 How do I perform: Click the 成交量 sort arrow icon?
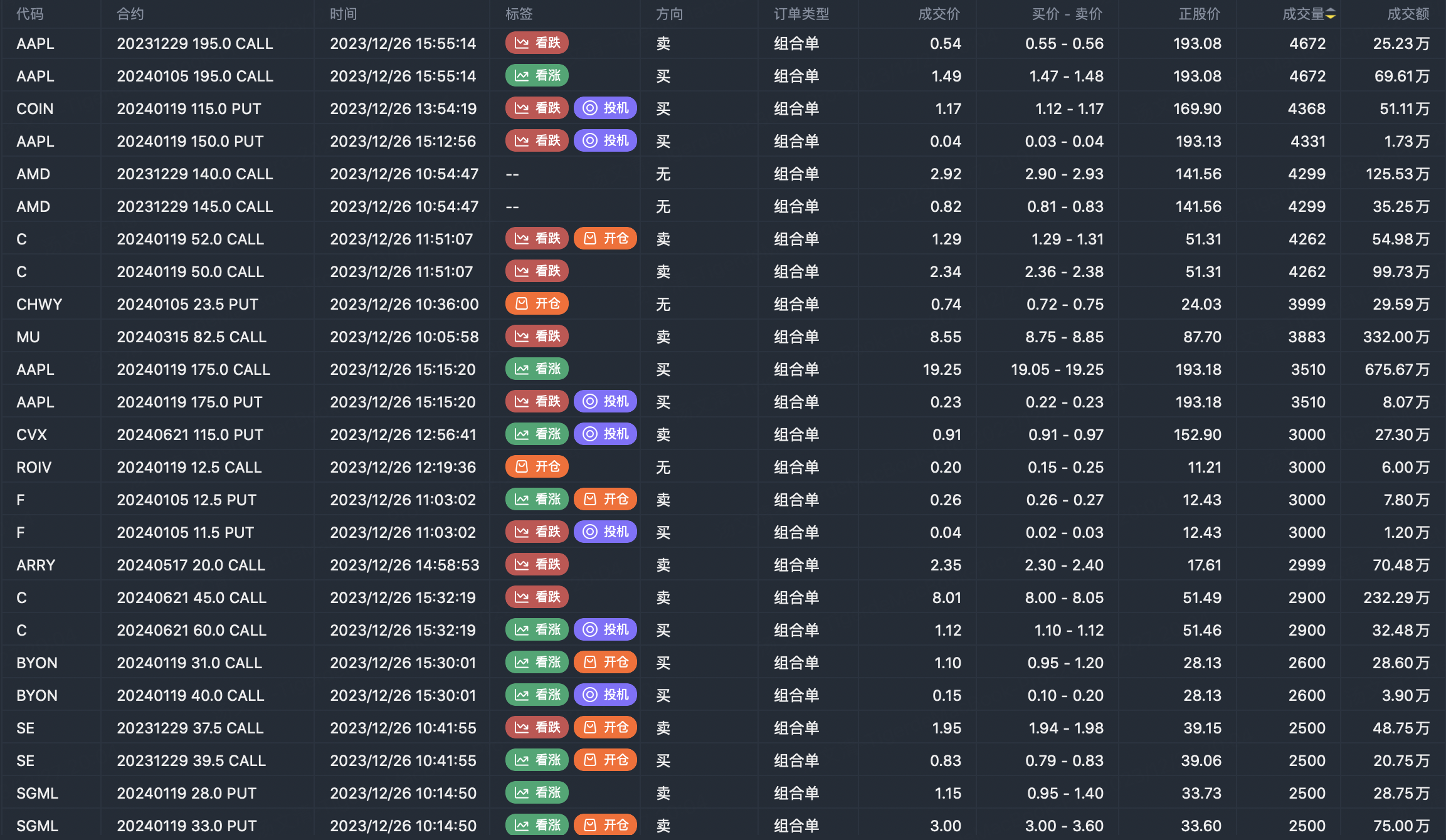[x=1331, y=14]
